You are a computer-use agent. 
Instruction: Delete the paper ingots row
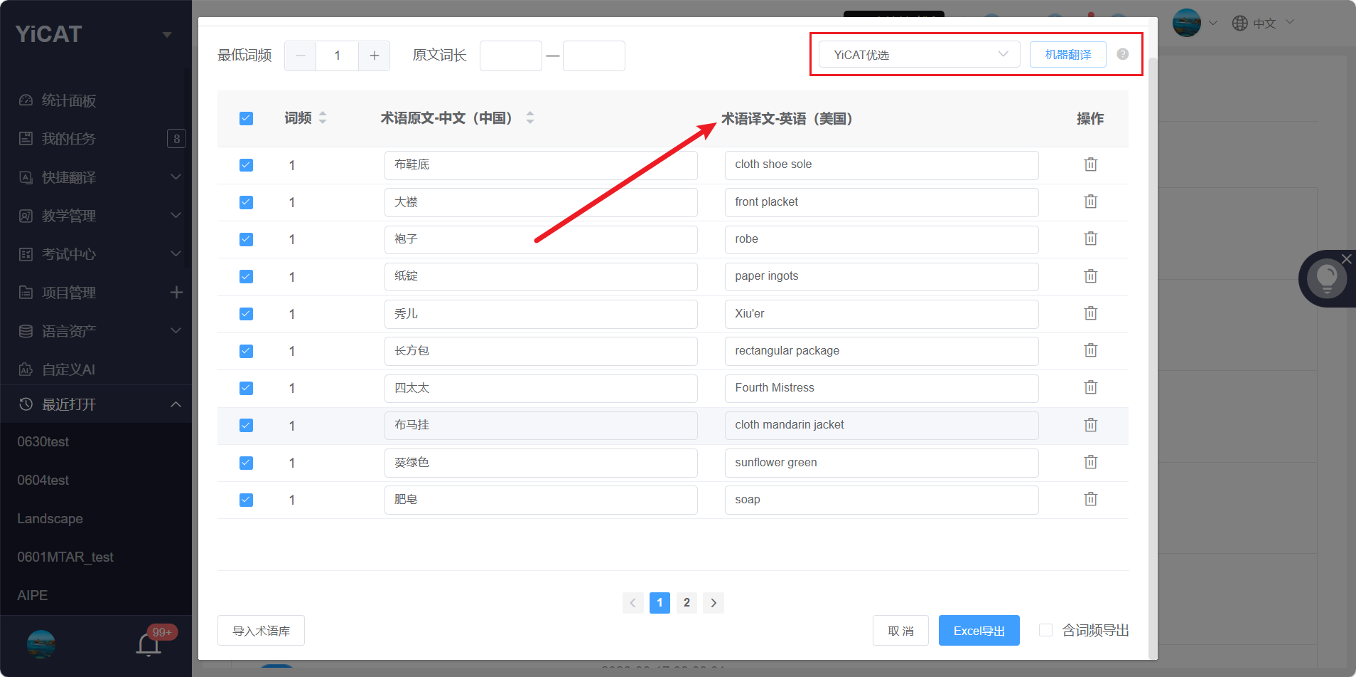click(x=1090, y=276)
